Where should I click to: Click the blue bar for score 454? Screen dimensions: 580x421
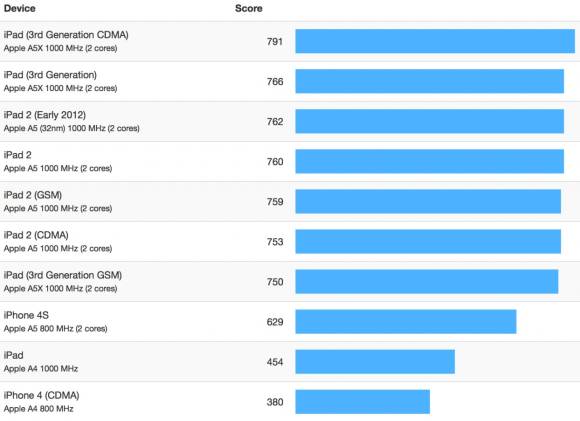[x=375, y=361]
